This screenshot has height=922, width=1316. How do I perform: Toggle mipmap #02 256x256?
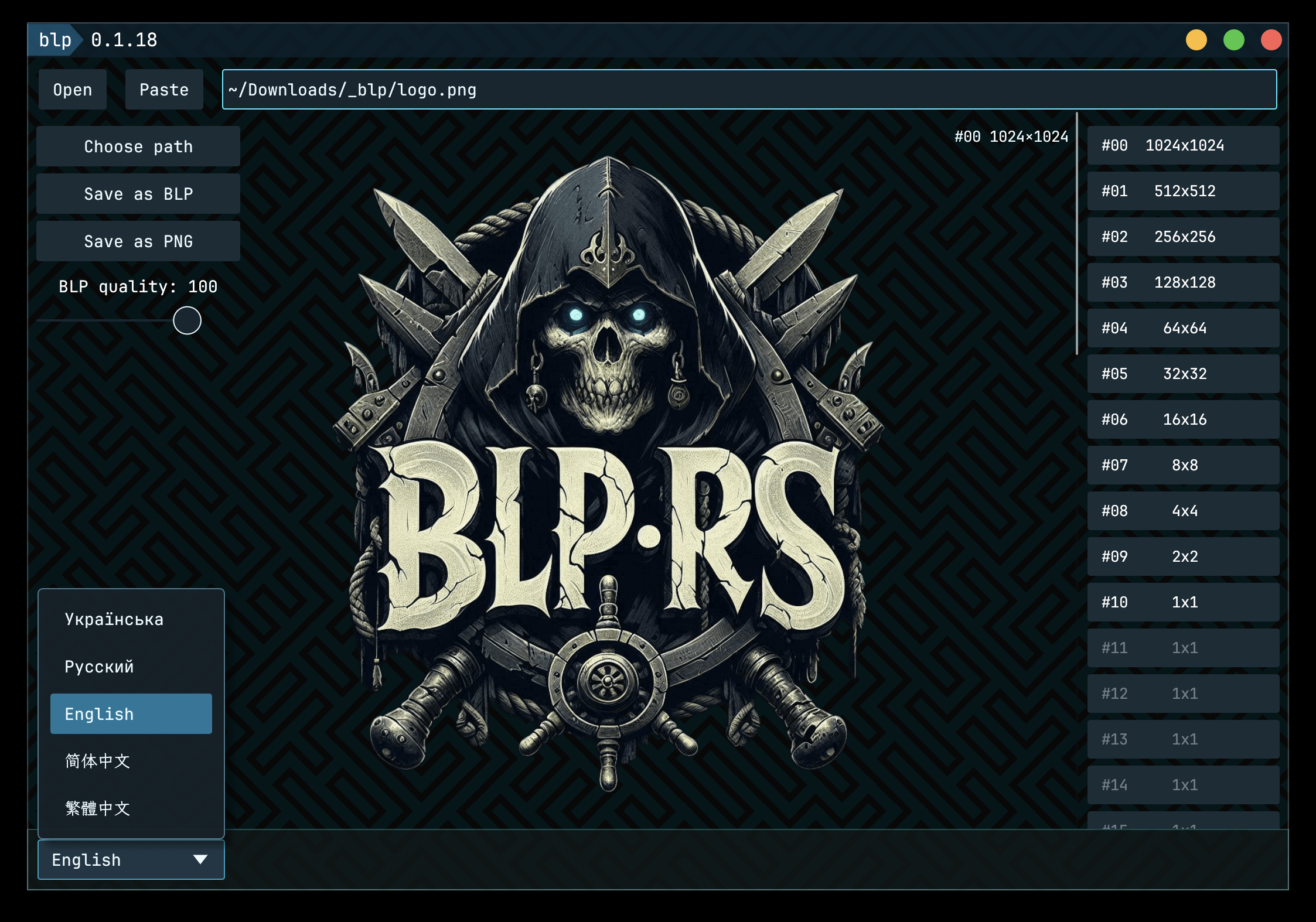tap(1184, 237)
